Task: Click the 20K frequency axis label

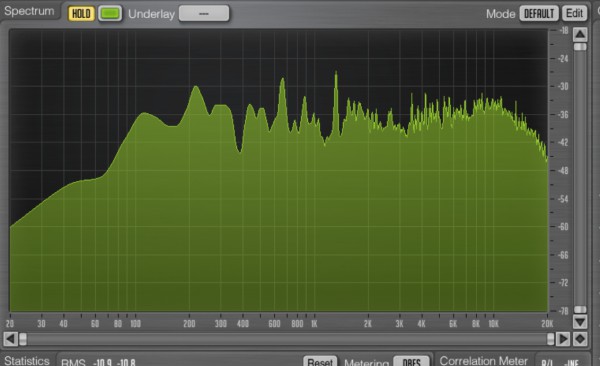Action: pos(547,324)
